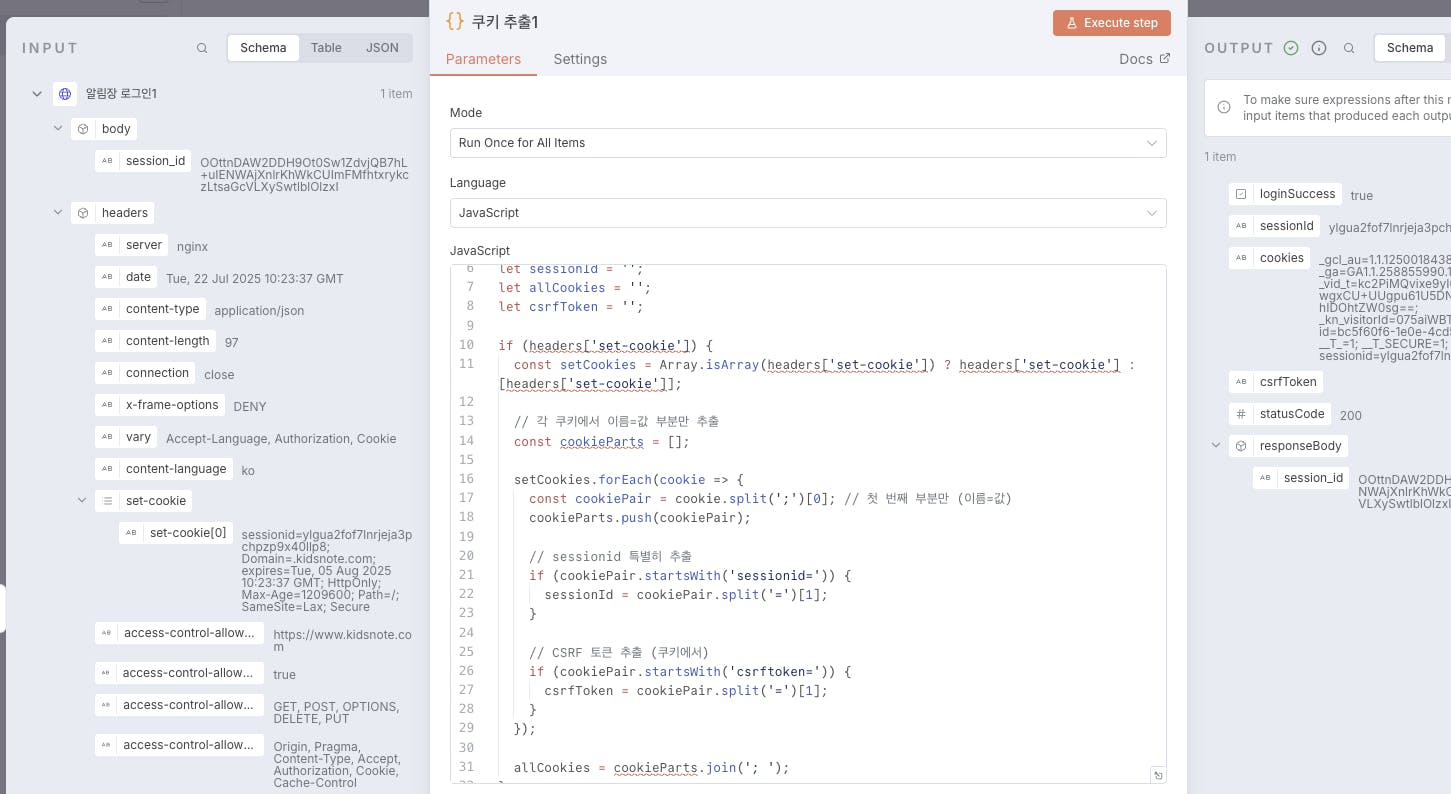Click the server header field
Image resolution: width=1451 pixels, height=794 pixels.
132,245
